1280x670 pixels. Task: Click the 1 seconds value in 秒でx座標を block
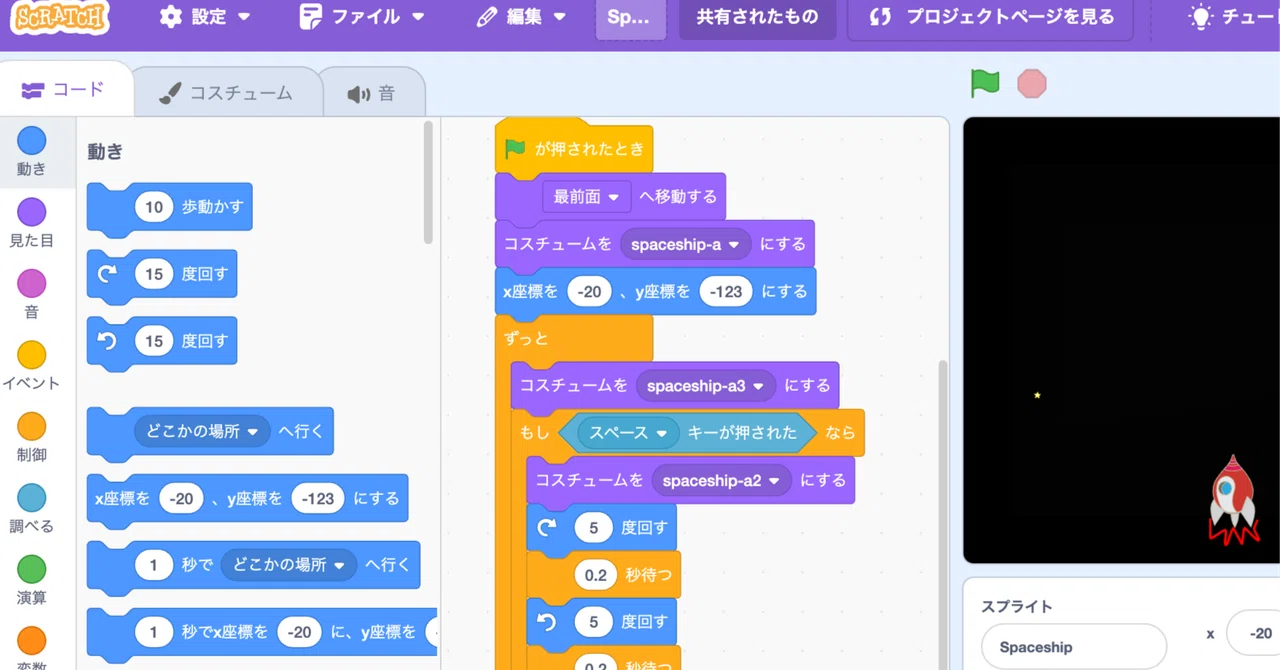154,632
